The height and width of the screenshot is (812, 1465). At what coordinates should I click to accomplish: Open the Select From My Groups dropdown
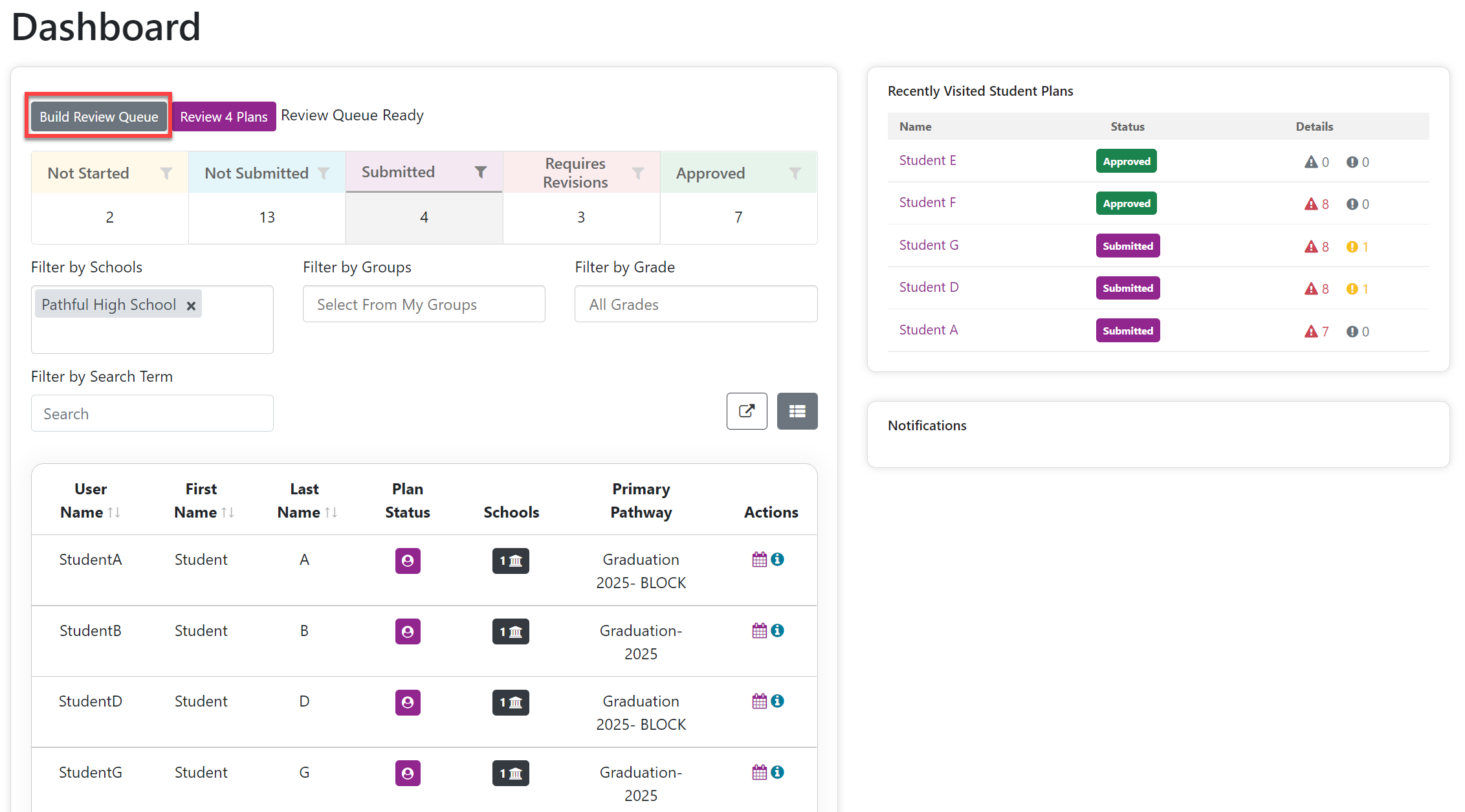point(424,304)
